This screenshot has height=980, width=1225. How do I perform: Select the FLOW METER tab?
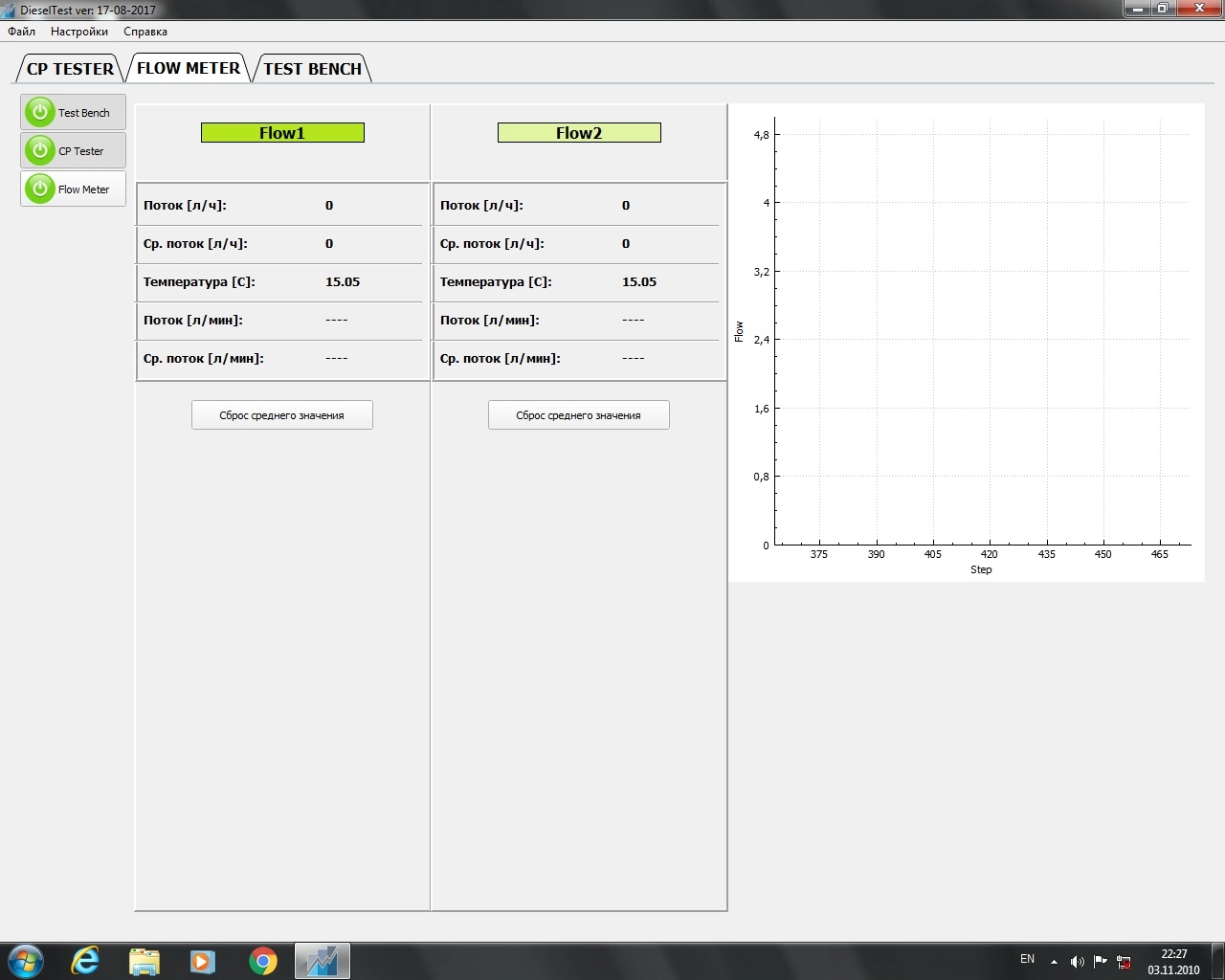tap(189, 68)
